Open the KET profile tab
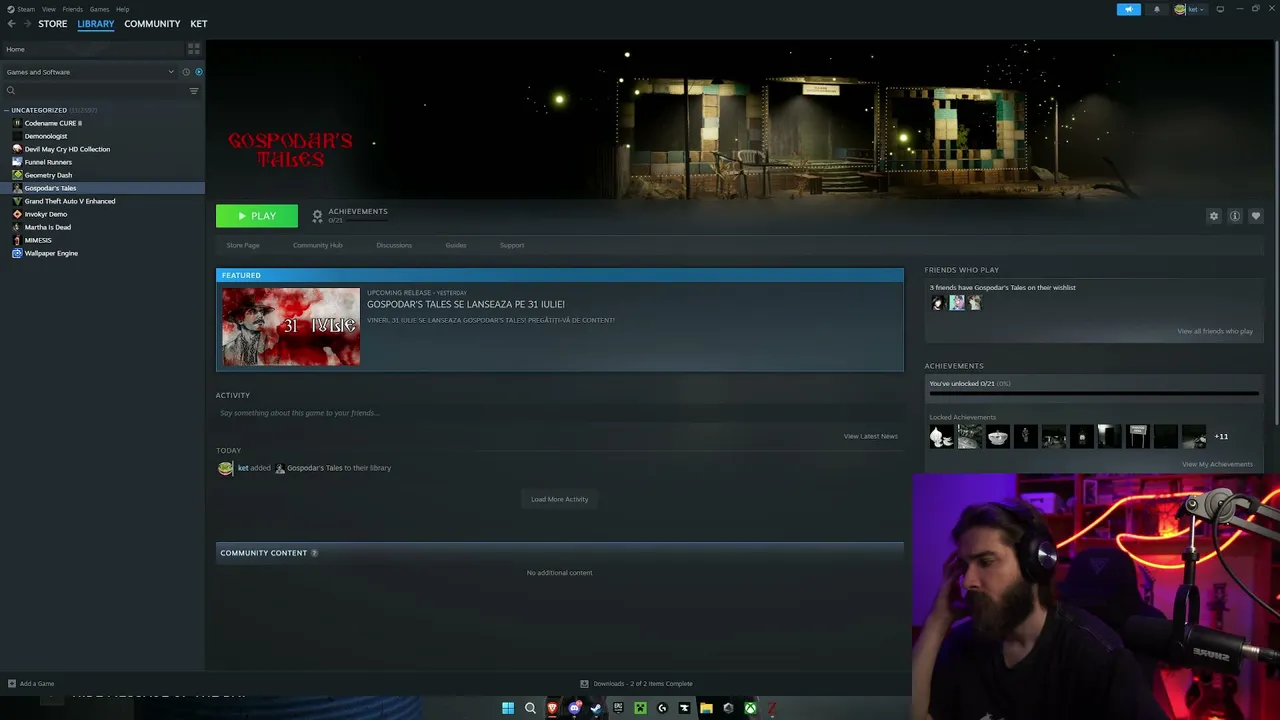Viewport: 1280px width, 720px height. click(199, 24)
